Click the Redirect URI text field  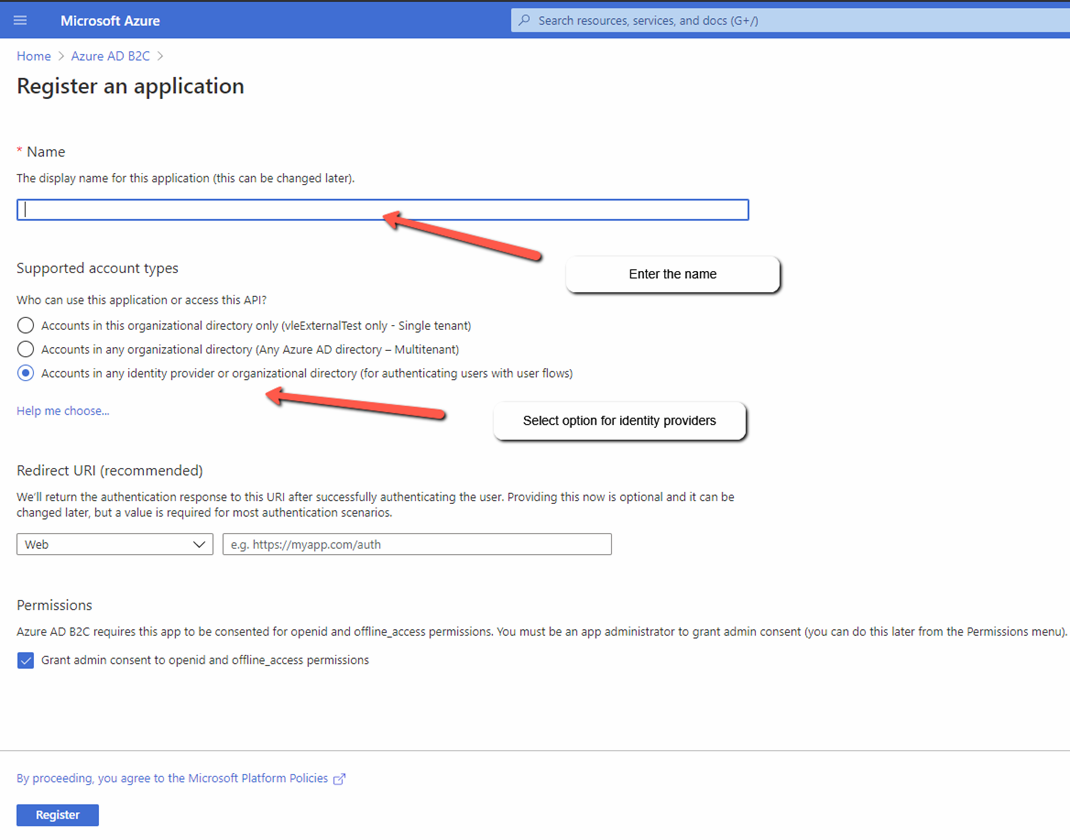click(x=416, y=544)
